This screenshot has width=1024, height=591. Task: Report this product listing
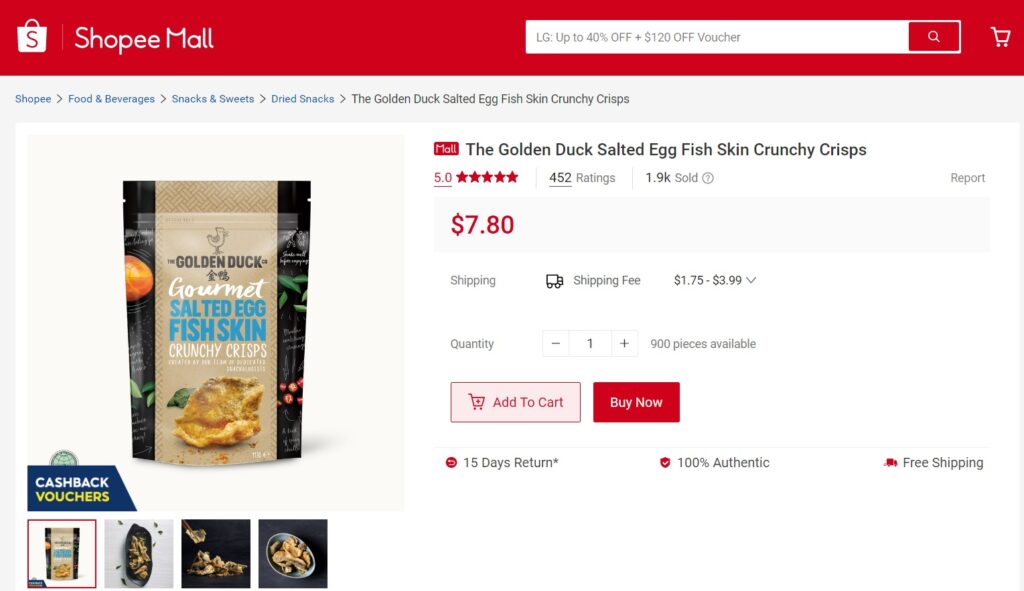(x=967, y=178)
